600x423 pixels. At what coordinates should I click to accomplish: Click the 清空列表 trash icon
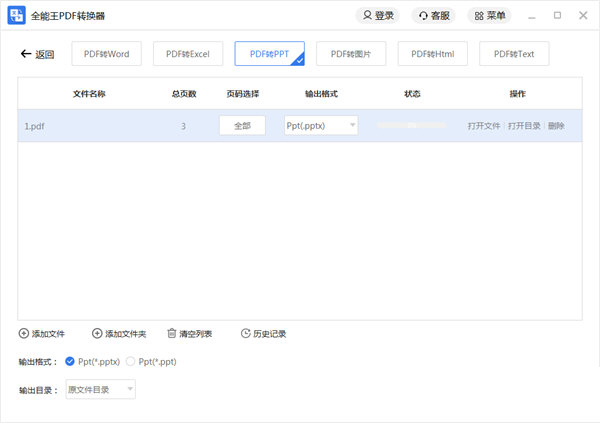[x=172, y=333]
